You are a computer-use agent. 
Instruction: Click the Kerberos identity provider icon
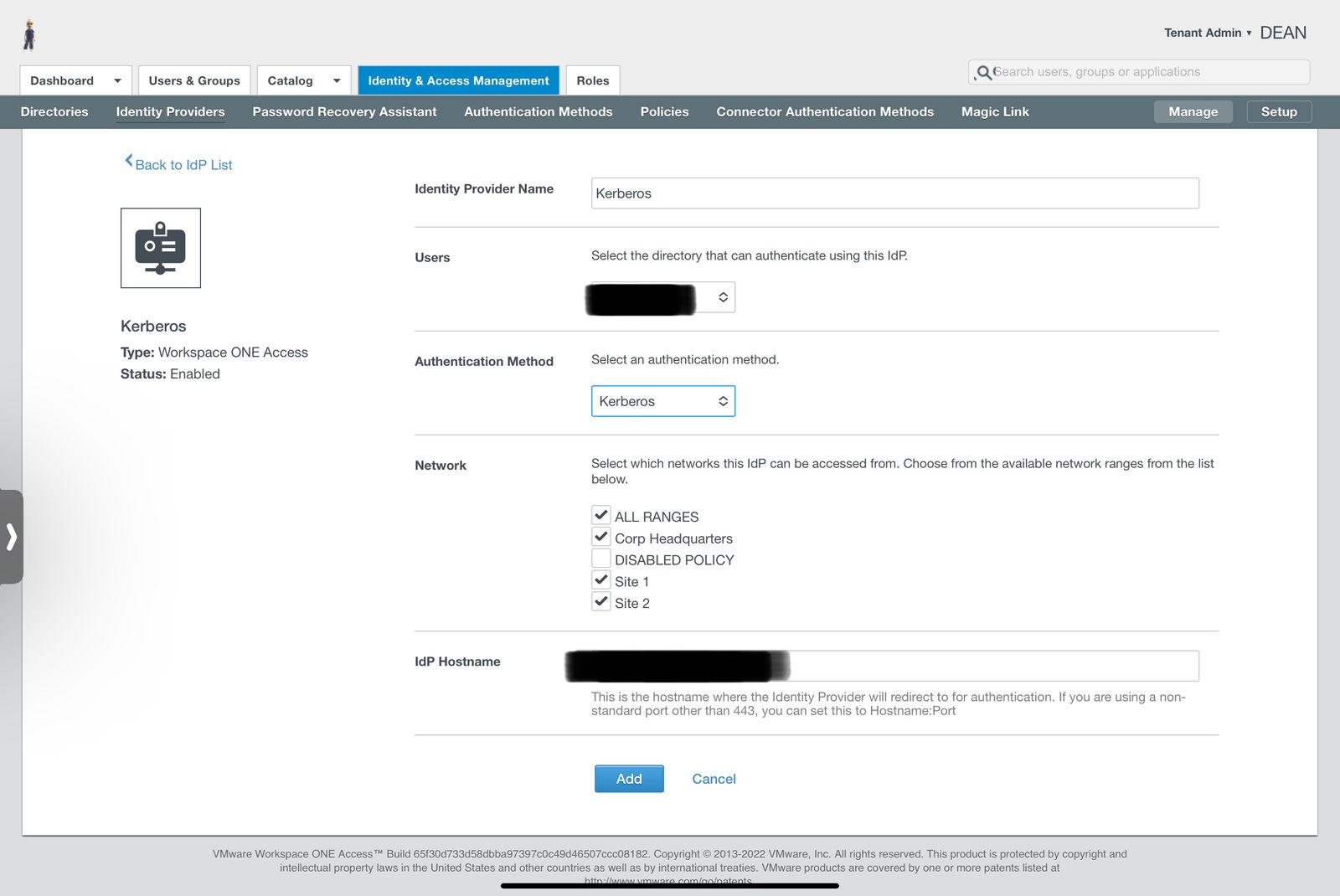point(161,248)
